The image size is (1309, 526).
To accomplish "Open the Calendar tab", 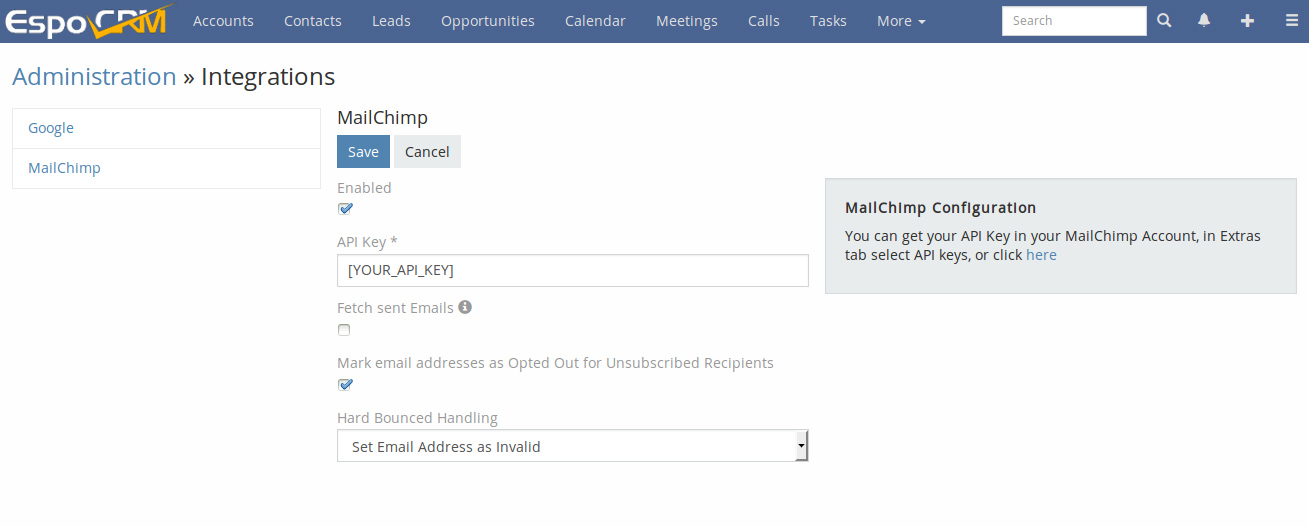I will [595, 21].
